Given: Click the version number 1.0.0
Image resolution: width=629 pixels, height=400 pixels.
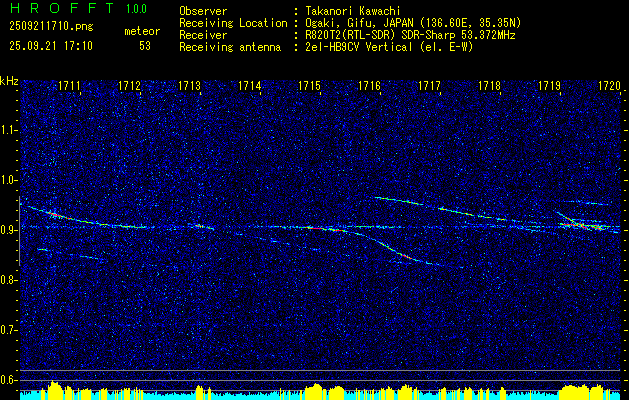Looking at the screenshot, I should [x=136, y=8].
